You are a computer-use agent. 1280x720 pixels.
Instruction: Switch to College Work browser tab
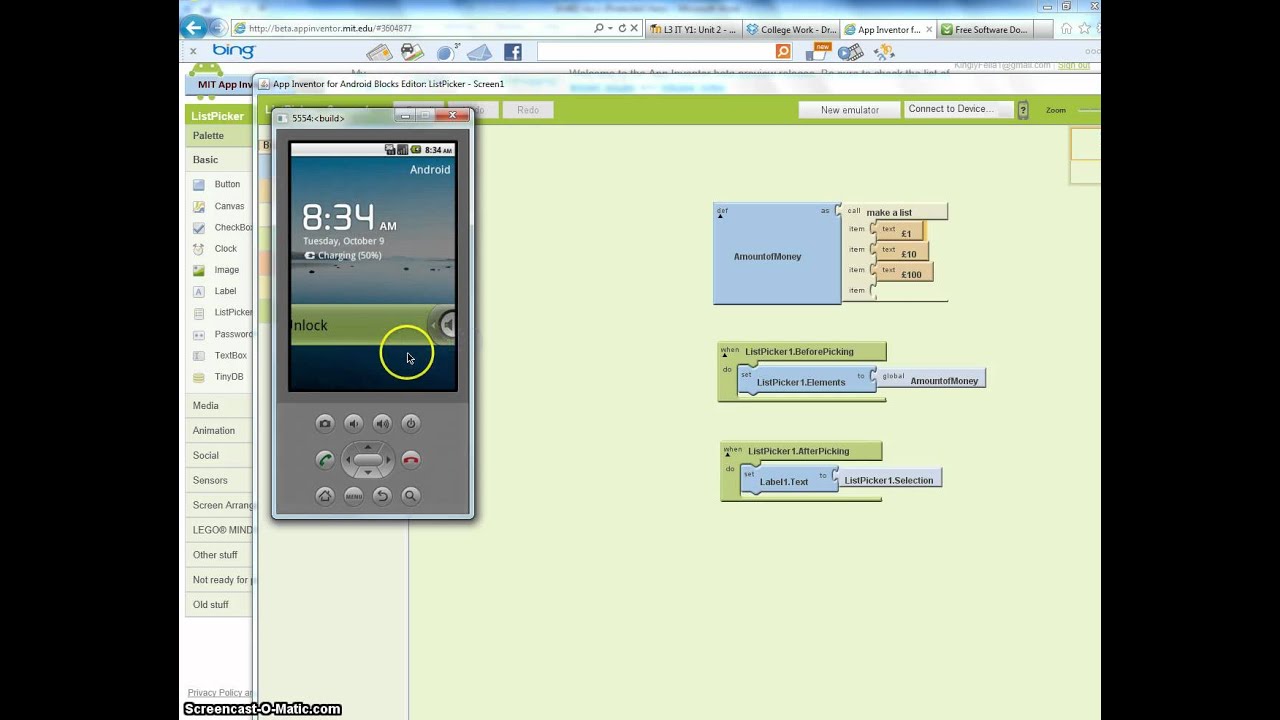[x=791, y=29]
